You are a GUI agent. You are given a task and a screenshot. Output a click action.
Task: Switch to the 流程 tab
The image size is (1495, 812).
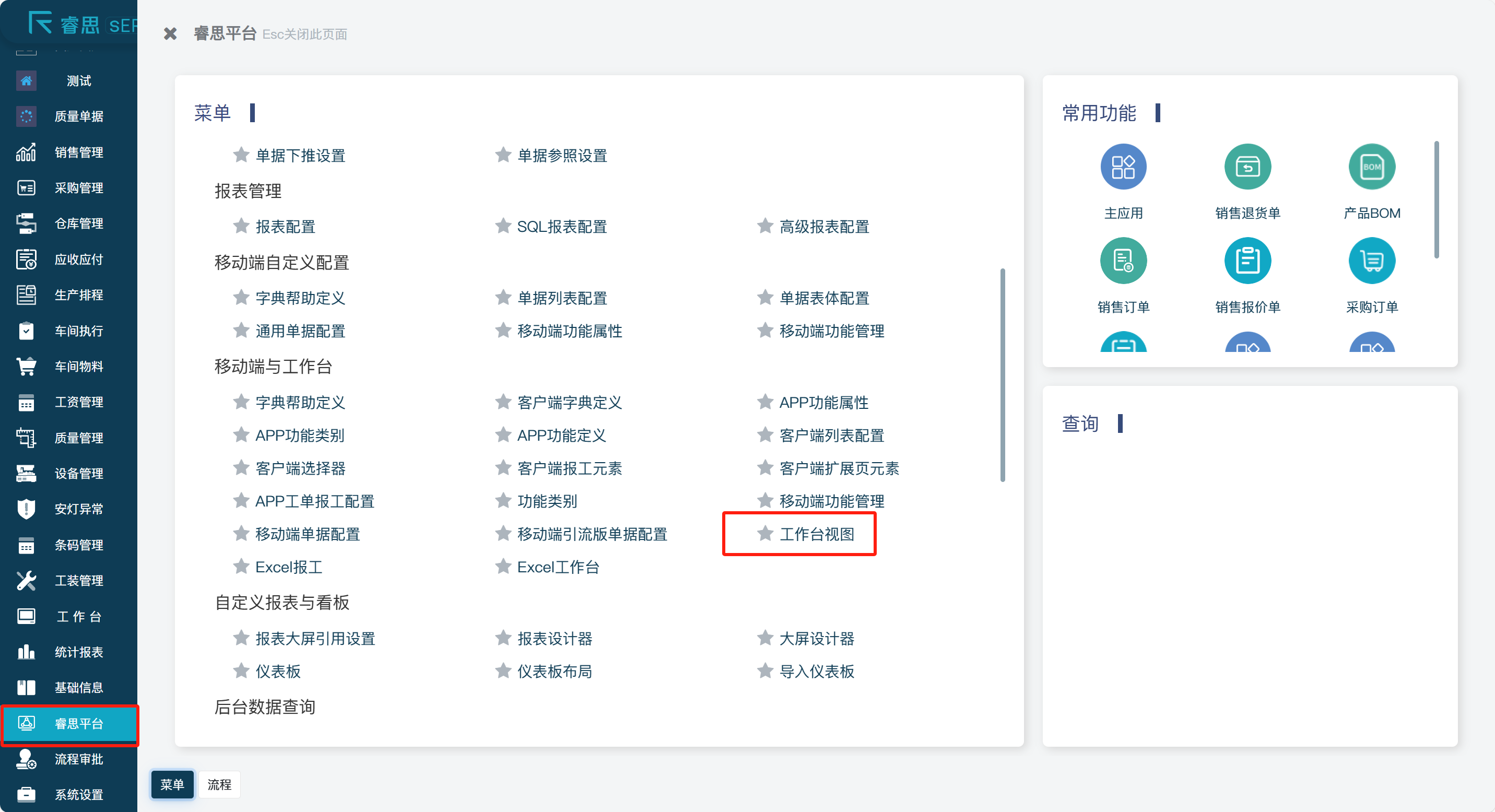click(219, 784)
